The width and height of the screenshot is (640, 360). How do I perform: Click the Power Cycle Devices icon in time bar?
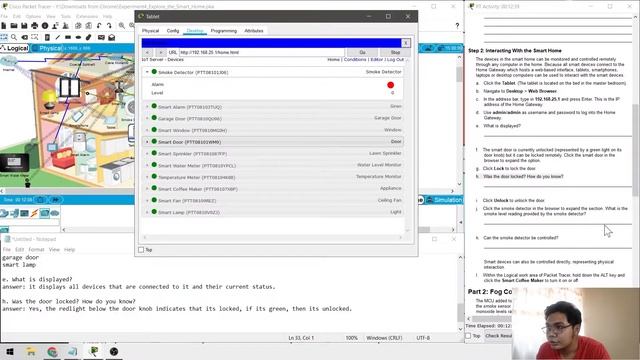(x=40, y=200)
